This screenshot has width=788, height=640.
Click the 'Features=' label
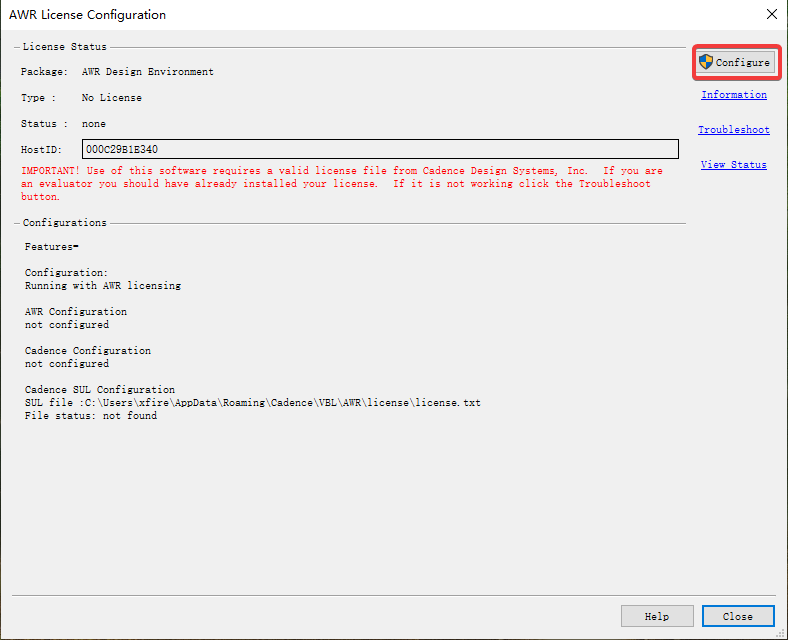(x=52, y=247)
